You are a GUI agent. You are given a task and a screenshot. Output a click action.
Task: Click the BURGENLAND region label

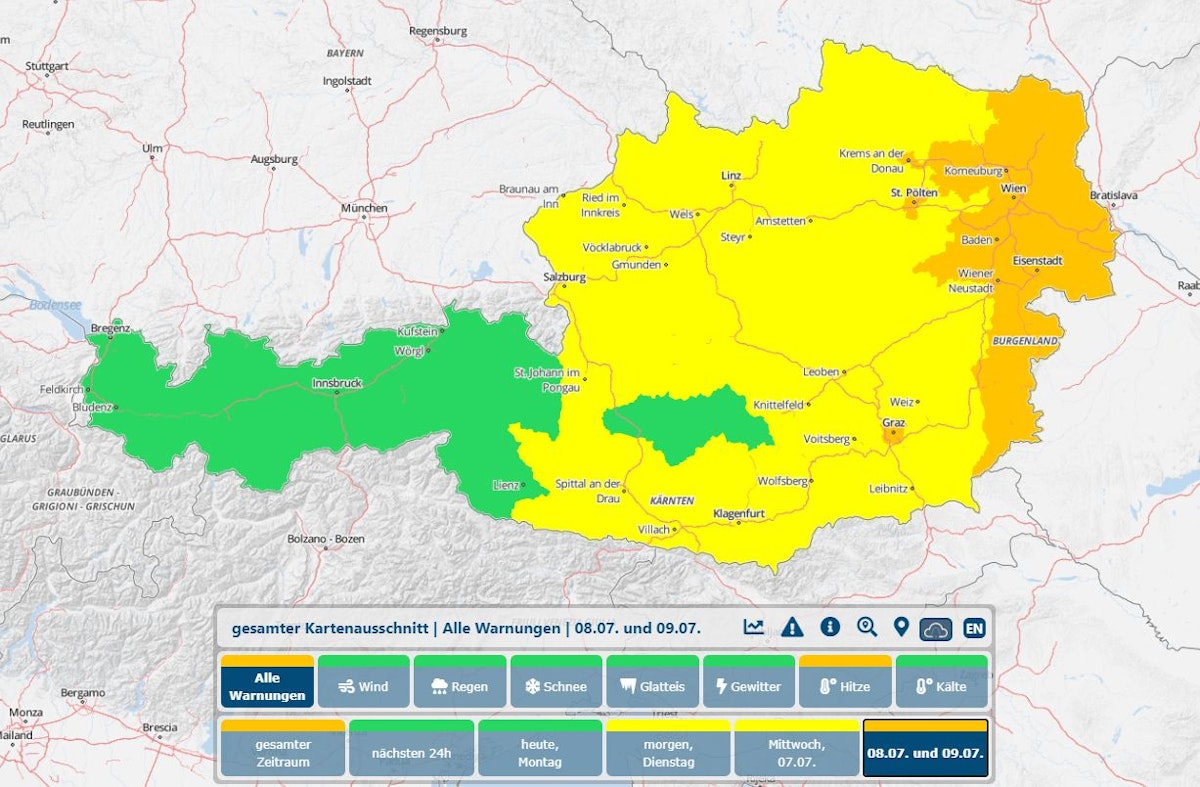(1025, 341)
